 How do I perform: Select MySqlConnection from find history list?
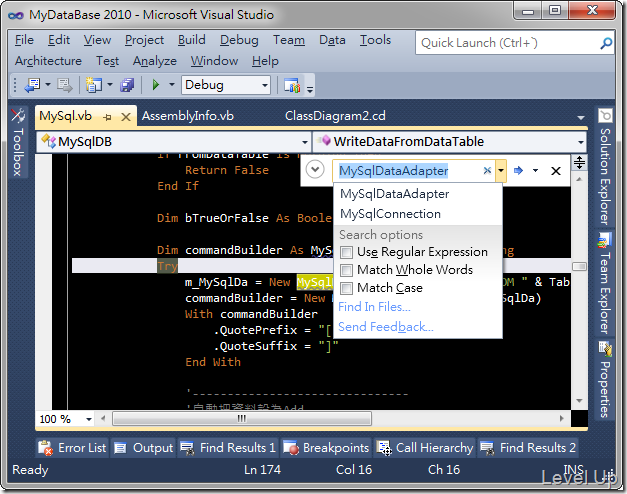coord(418,214)
